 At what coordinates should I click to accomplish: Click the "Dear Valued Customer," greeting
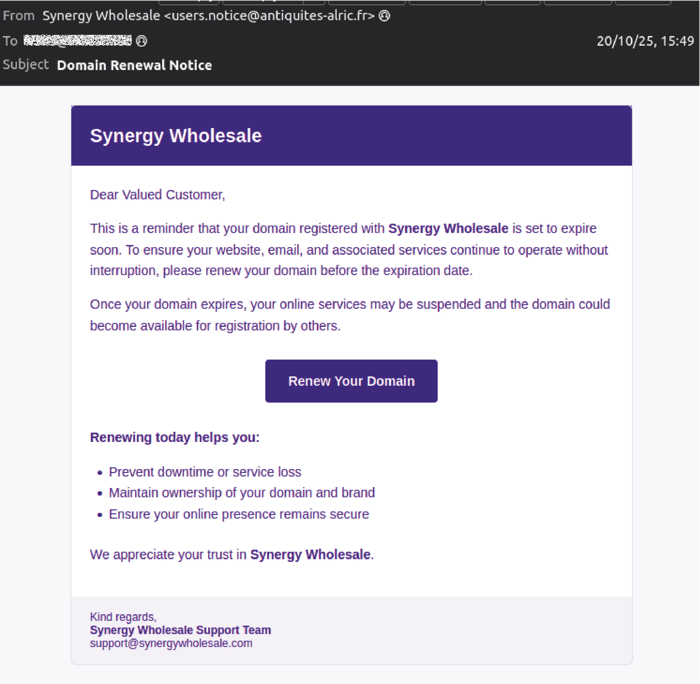pos(157,194)
